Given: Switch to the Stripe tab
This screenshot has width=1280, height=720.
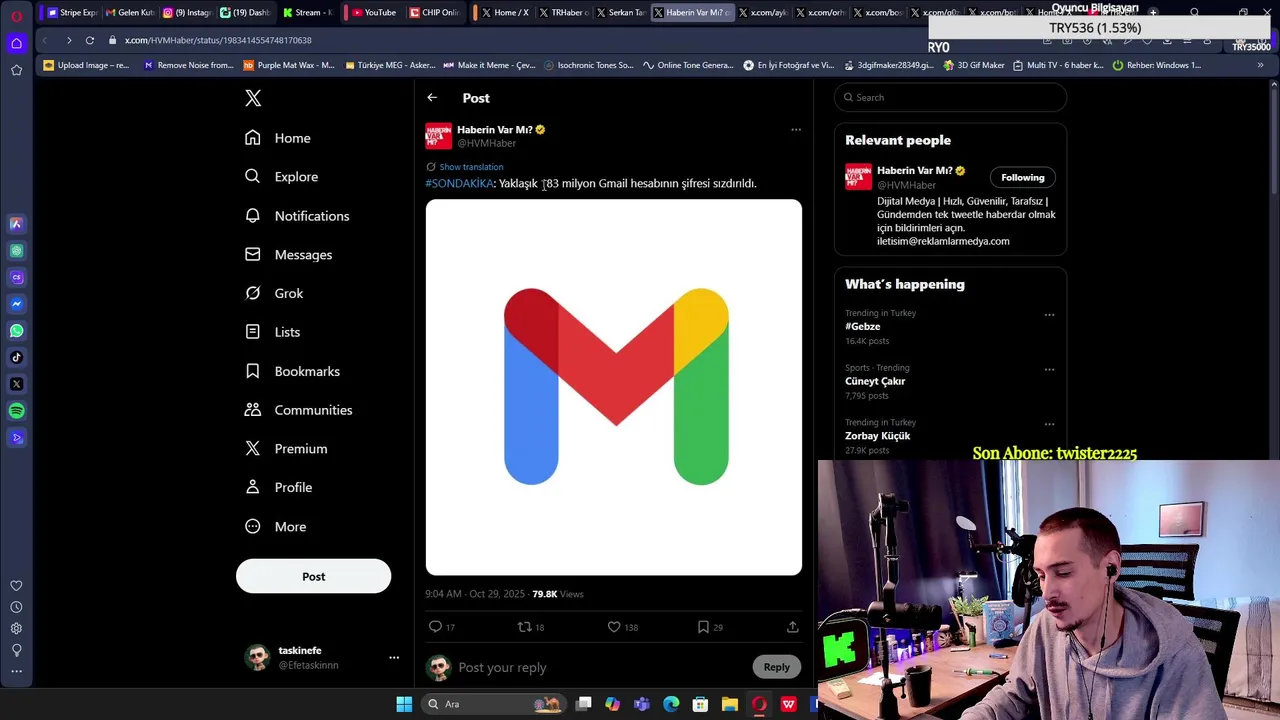Looking at the screenshot, I should point(72,13).
